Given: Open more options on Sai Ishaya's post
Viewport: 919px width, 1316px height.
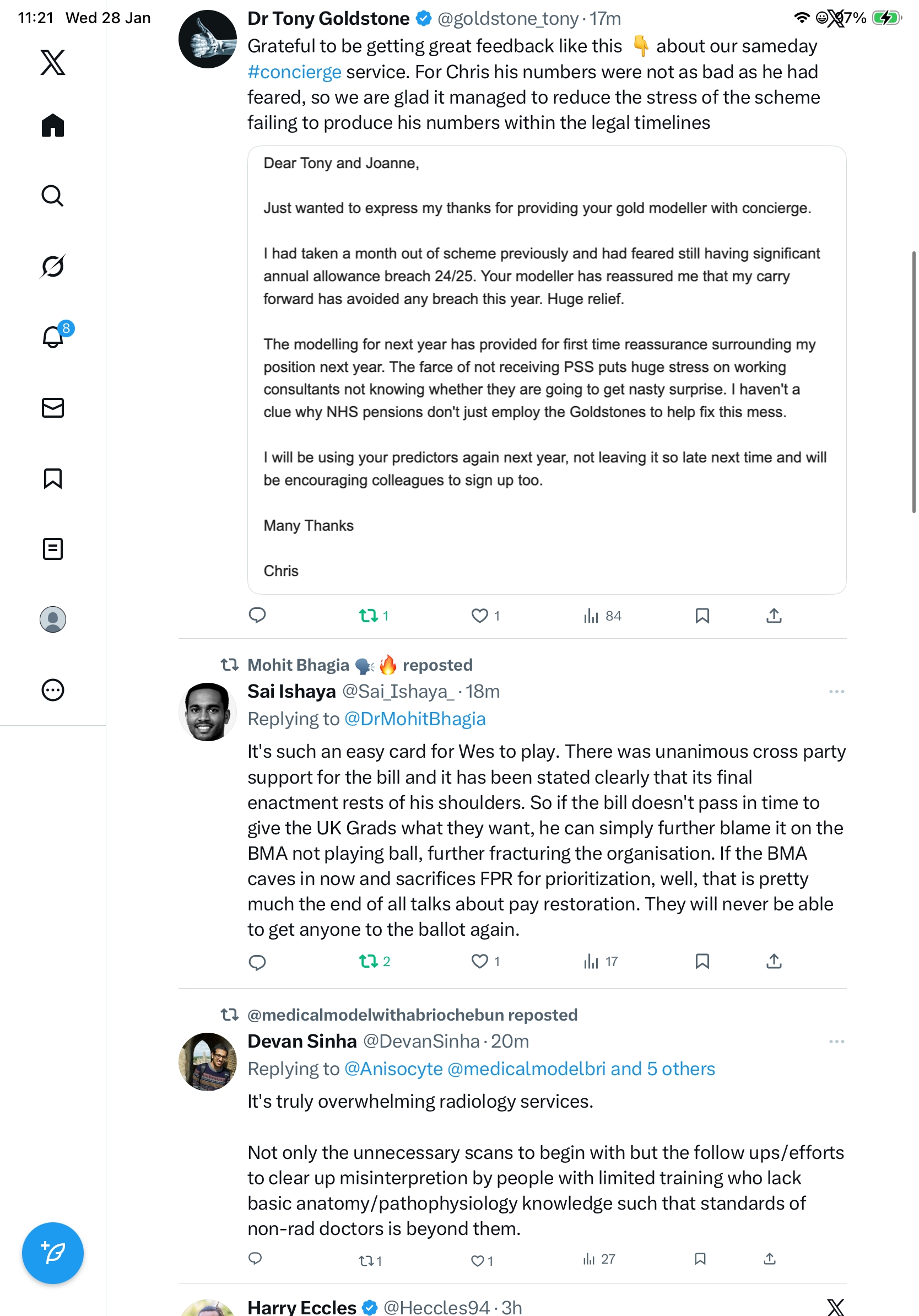Looking at the screenshot, I should (836, 692).
